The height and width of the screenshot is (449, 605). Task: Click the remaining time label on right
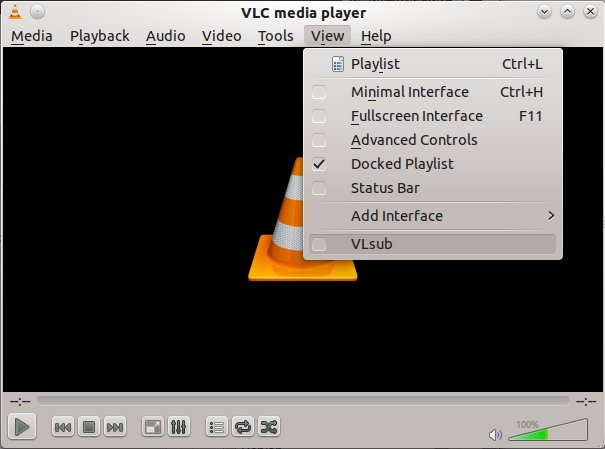[x=586, y=402]
